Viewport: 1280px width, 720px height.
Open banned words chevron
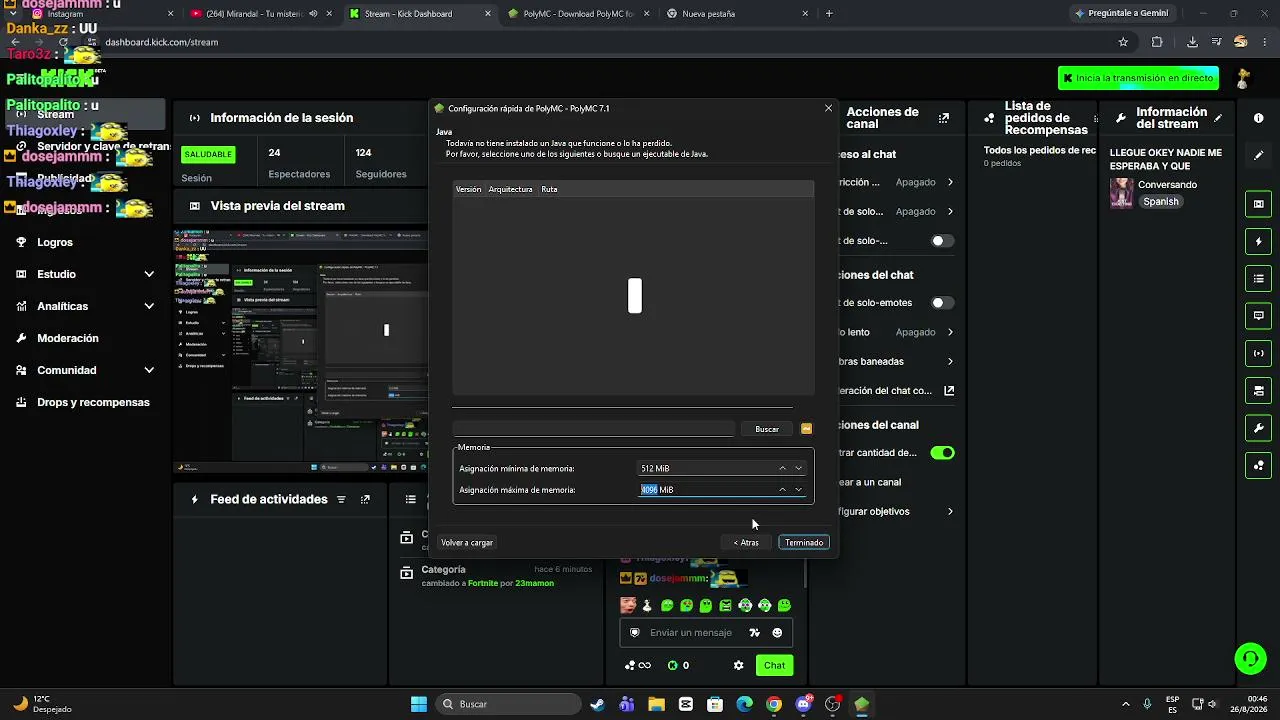pos(950,361)
